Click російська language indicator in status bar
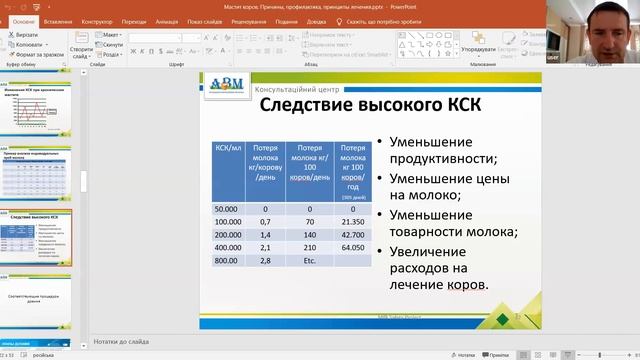The image size is (640, 360). (43, 356)
